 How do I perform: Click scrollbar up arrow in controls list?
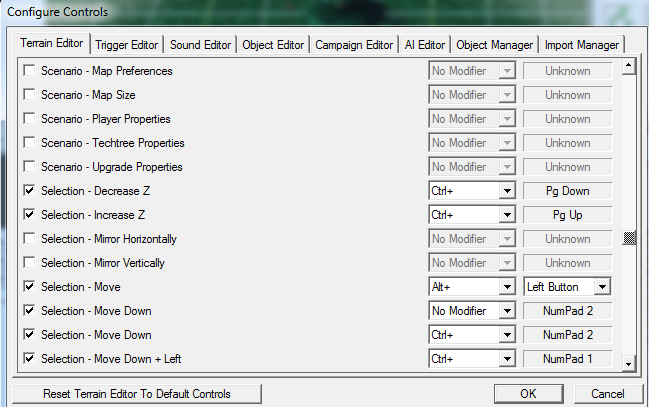click(x=629, y=68)
